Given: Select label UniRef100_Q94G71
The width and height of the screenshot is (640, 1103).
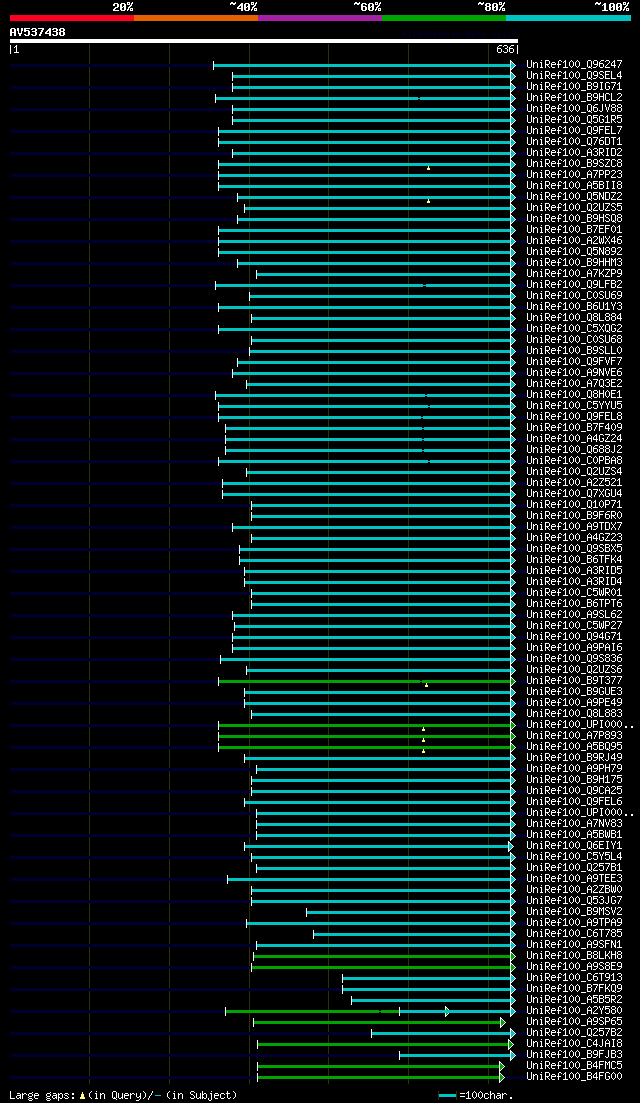Looking at the screenshot, I should click(x=574, y=637).
